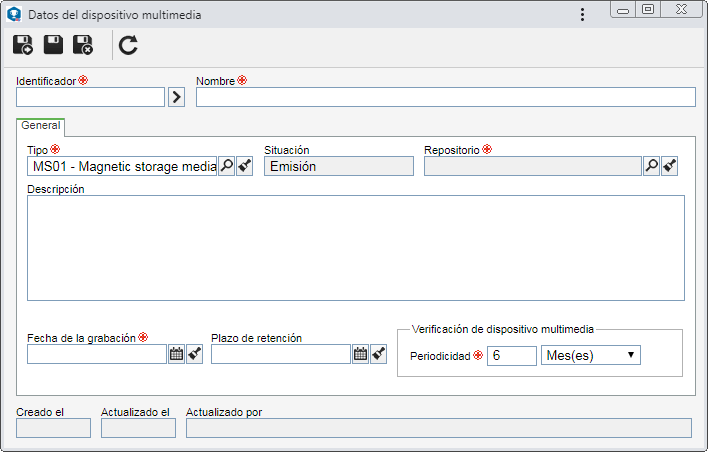Click the Save and New toolbar icon
The height and width of the screenshot is (452, 708).
(x=23, y=45)
